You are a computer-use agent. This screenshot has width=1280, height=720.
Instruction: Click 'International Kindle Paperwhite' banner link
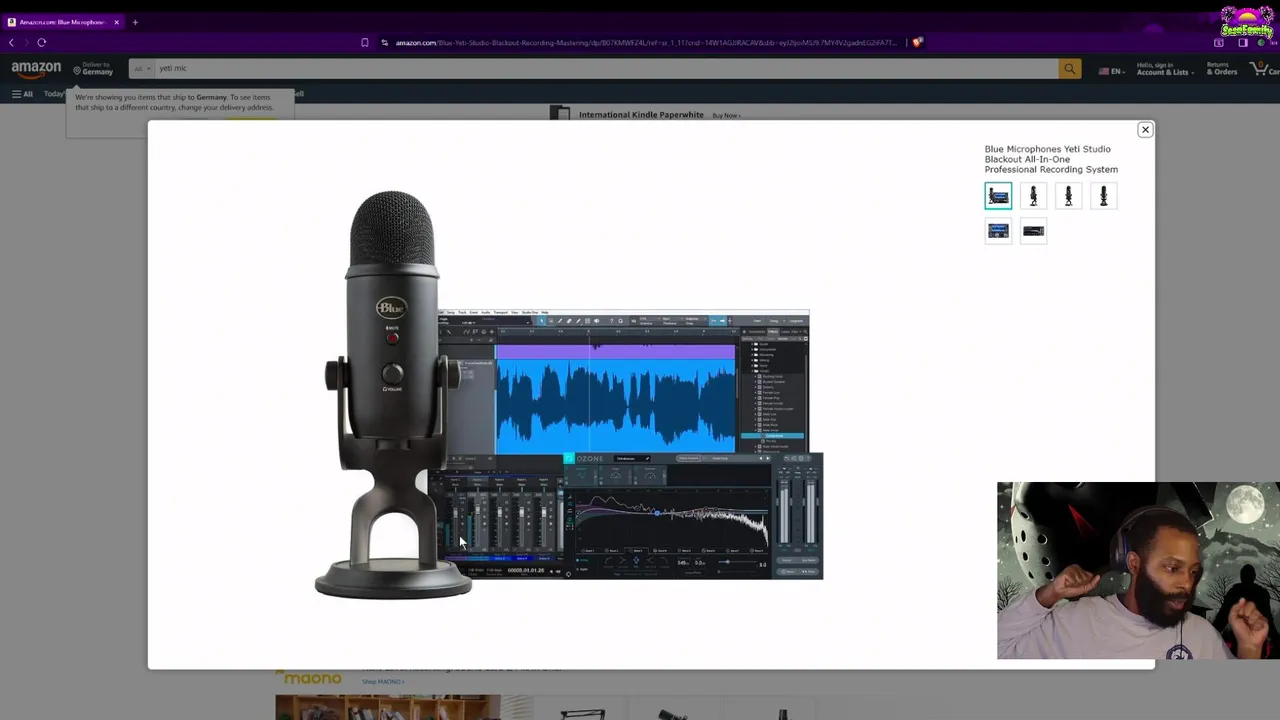pos(641,115)
